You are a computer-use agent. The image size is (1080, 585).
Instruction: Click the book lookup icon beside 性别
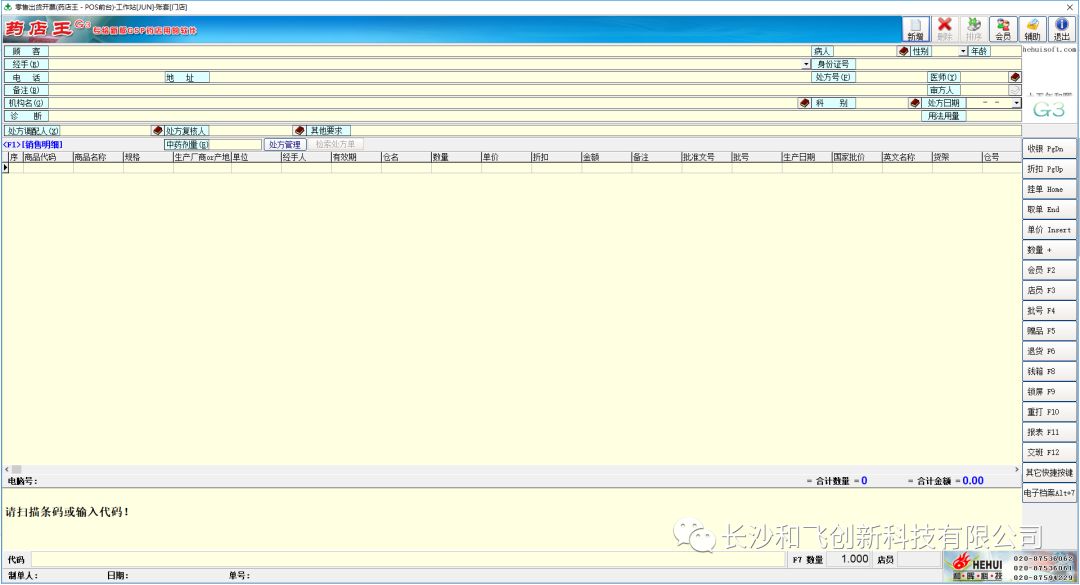pos(904,51)
